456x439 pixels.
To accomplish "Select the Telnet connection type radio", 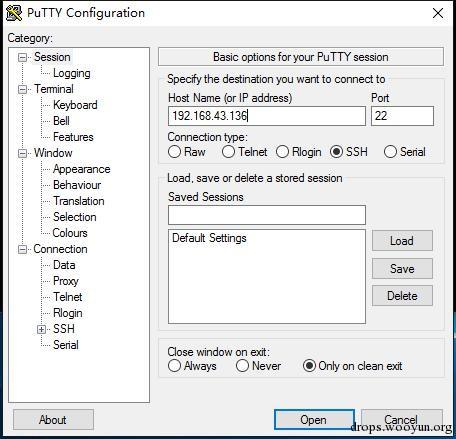I will [x=228, y=152].
